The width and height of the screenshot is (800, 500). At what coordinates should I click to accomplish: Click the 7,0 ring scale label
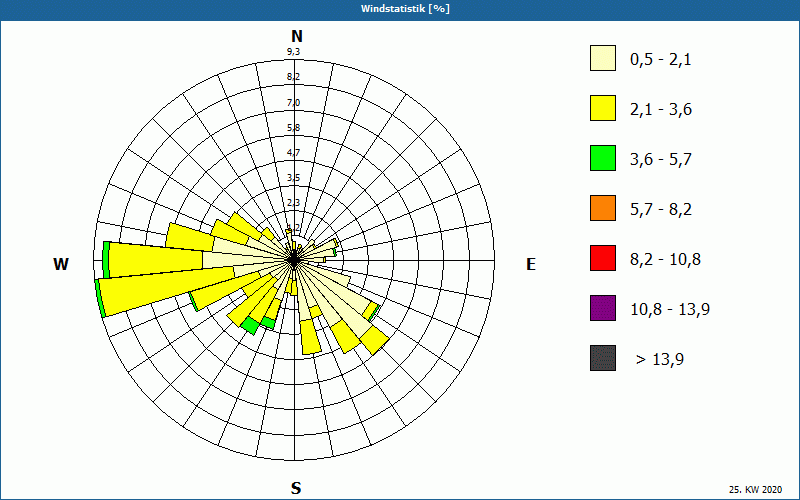293,103
